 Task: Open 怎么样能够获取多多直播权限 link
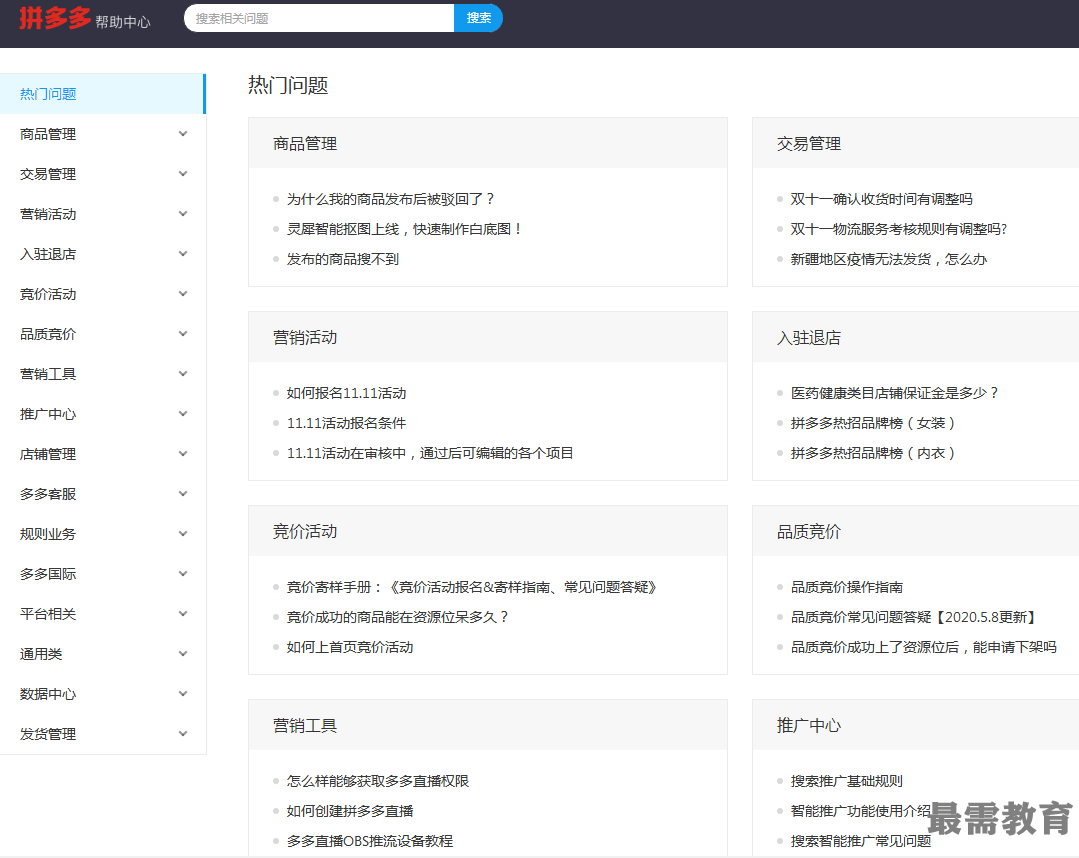point(378,781)
